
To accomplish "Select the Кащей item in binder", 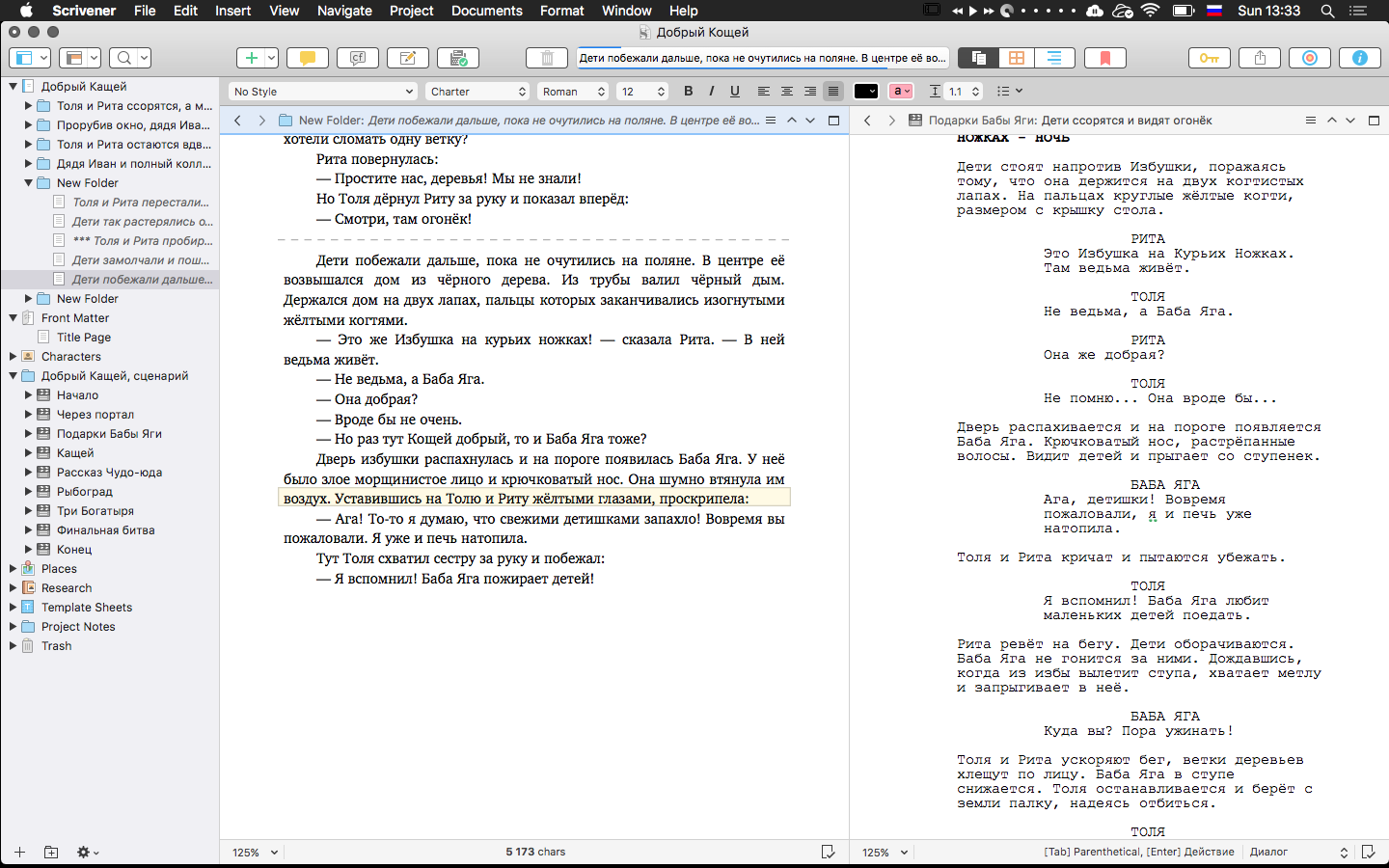I will [75, 453].
